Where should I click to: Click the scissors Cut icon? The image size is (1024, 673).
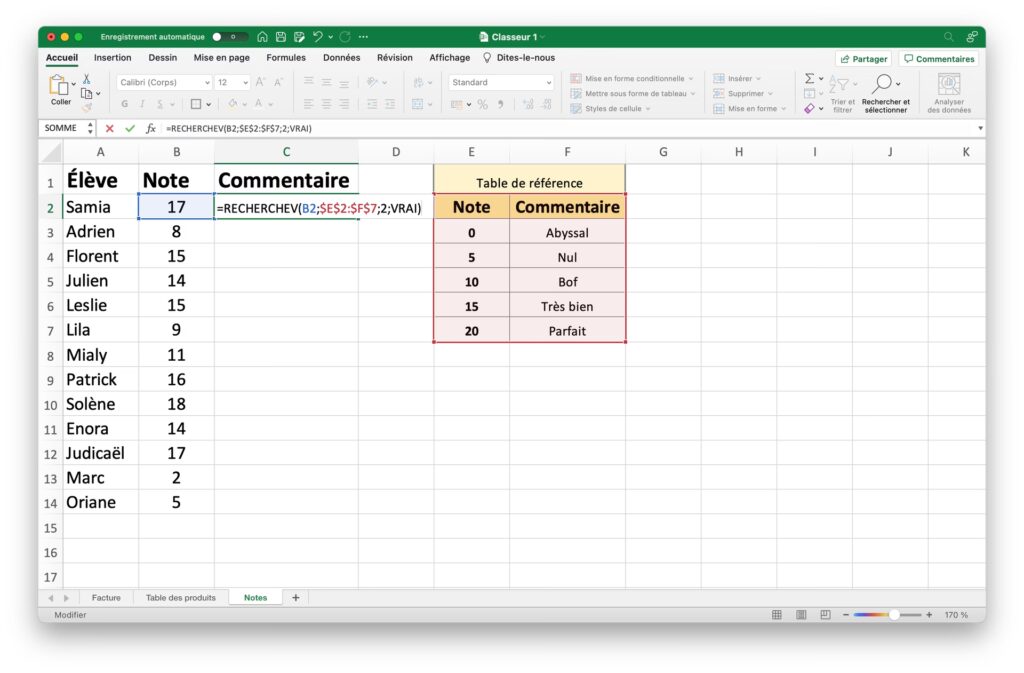point(87,79)
